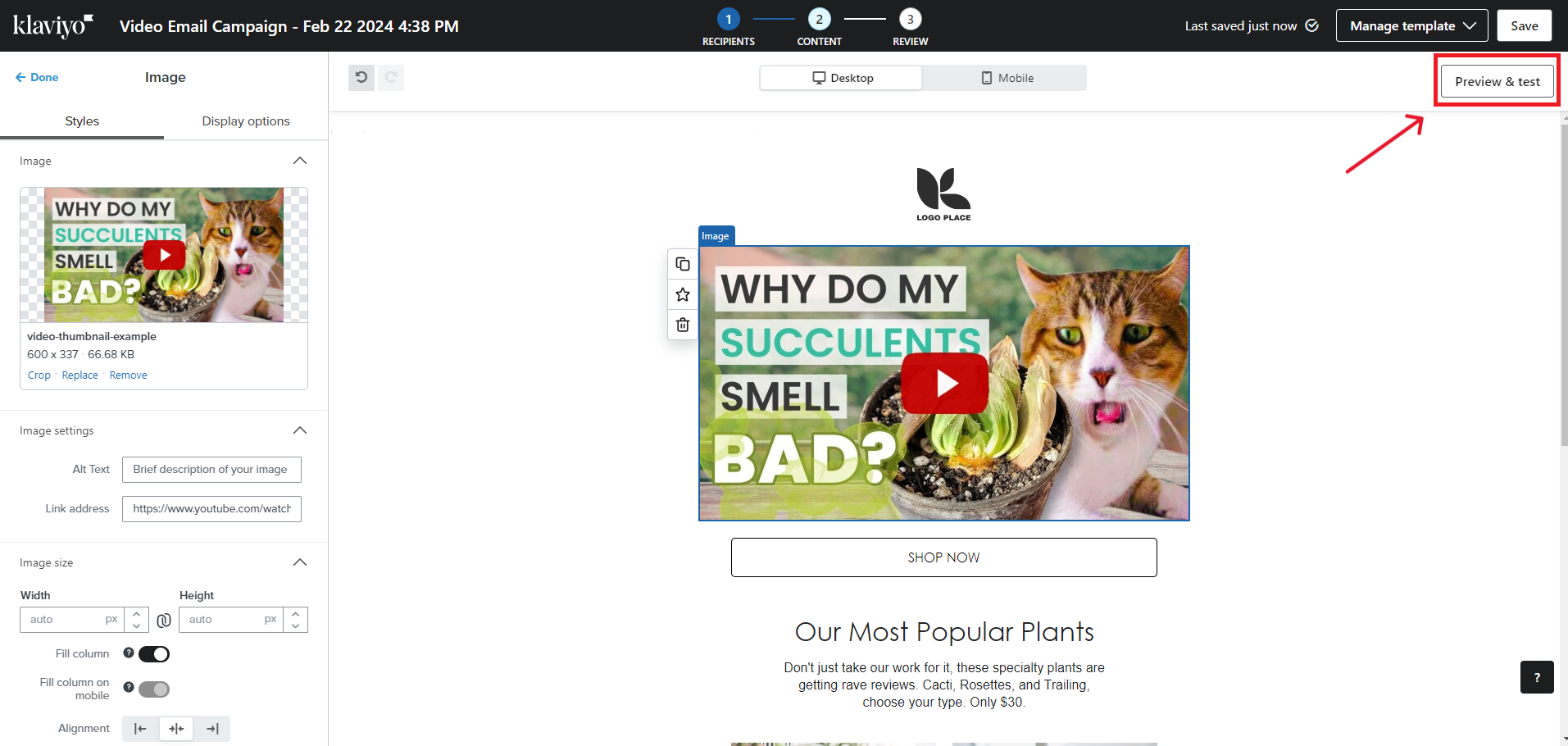Collapse the Image settings section
The image size is (1568, 746).
[300, 430]
